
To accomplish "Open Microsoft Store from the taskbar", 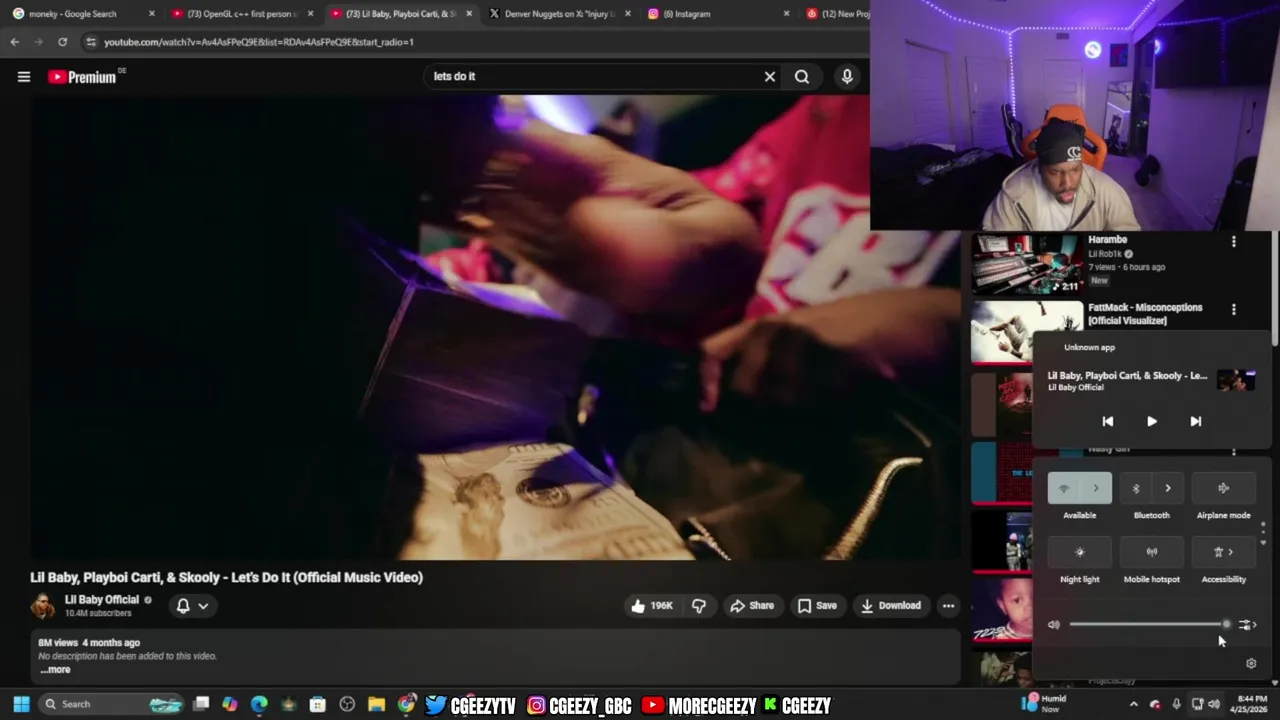I will coord(317,704).
